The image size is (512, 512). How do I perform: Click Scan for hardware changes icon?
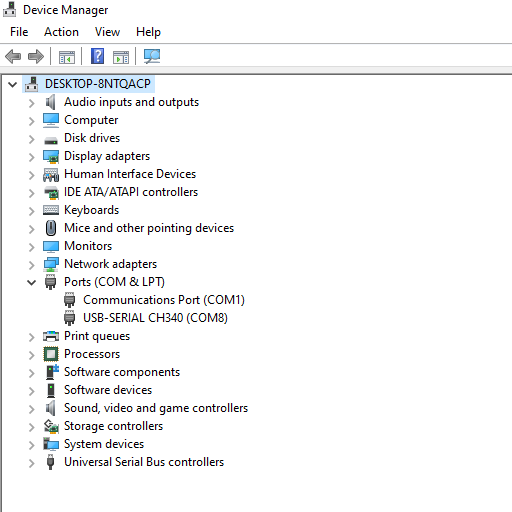pos(152,56)
